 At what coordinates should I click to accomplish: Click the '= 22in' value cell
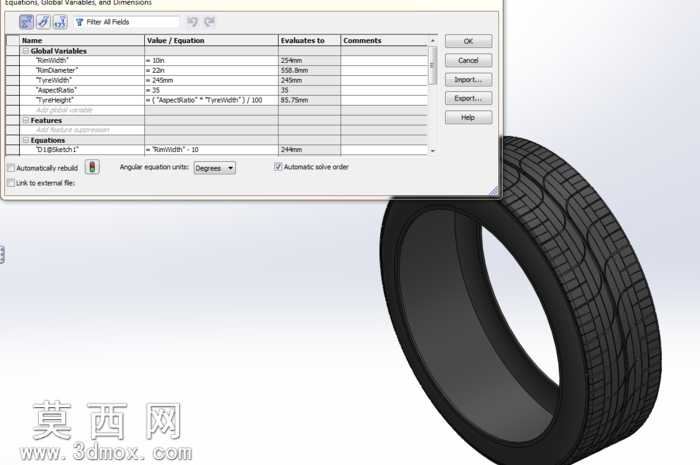[211, 70]
